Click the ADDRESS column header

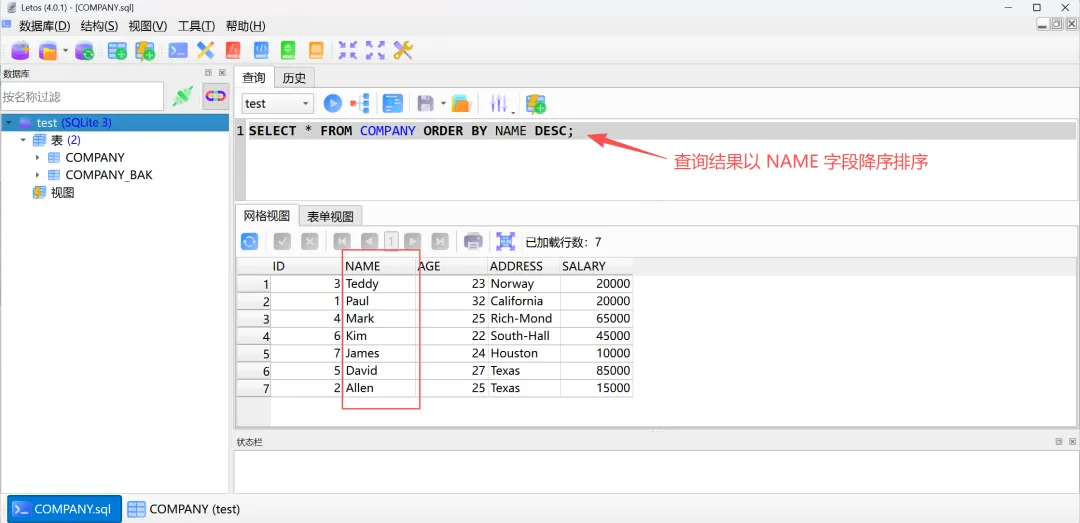click(x=523, y=266)
